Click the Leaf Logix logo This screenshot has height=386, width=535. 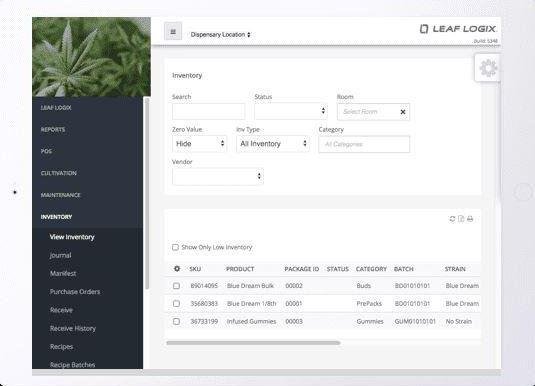[458, 29]
